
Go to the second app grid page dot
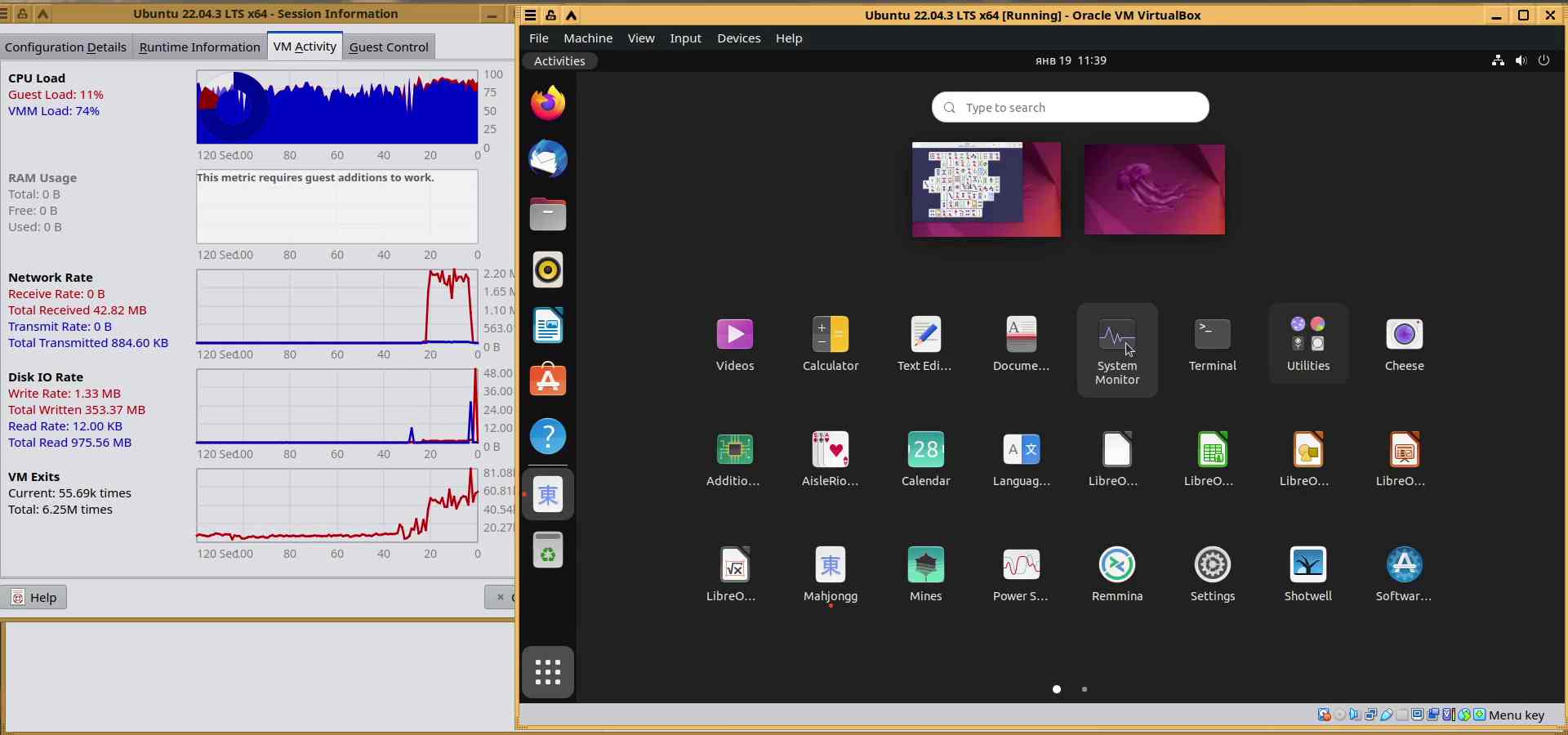[x=1085, y=689]
